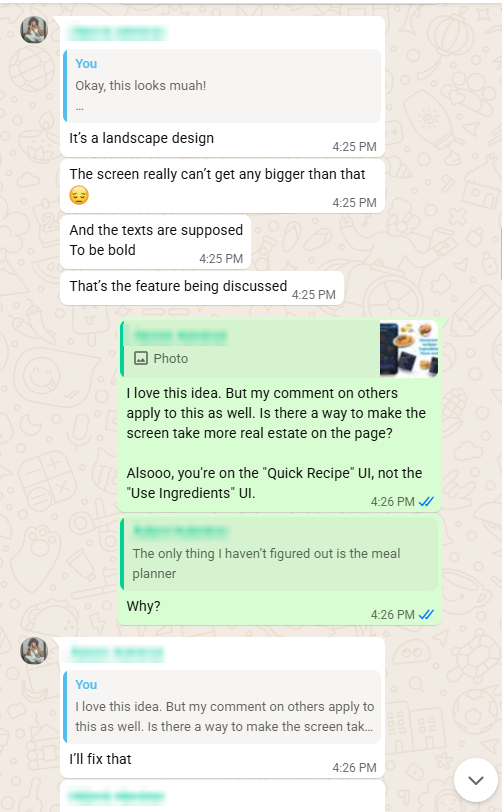502x812 pixels.
Task: Click 'And the texts are supposed To be bold' message
Action: tap(155, 241)
